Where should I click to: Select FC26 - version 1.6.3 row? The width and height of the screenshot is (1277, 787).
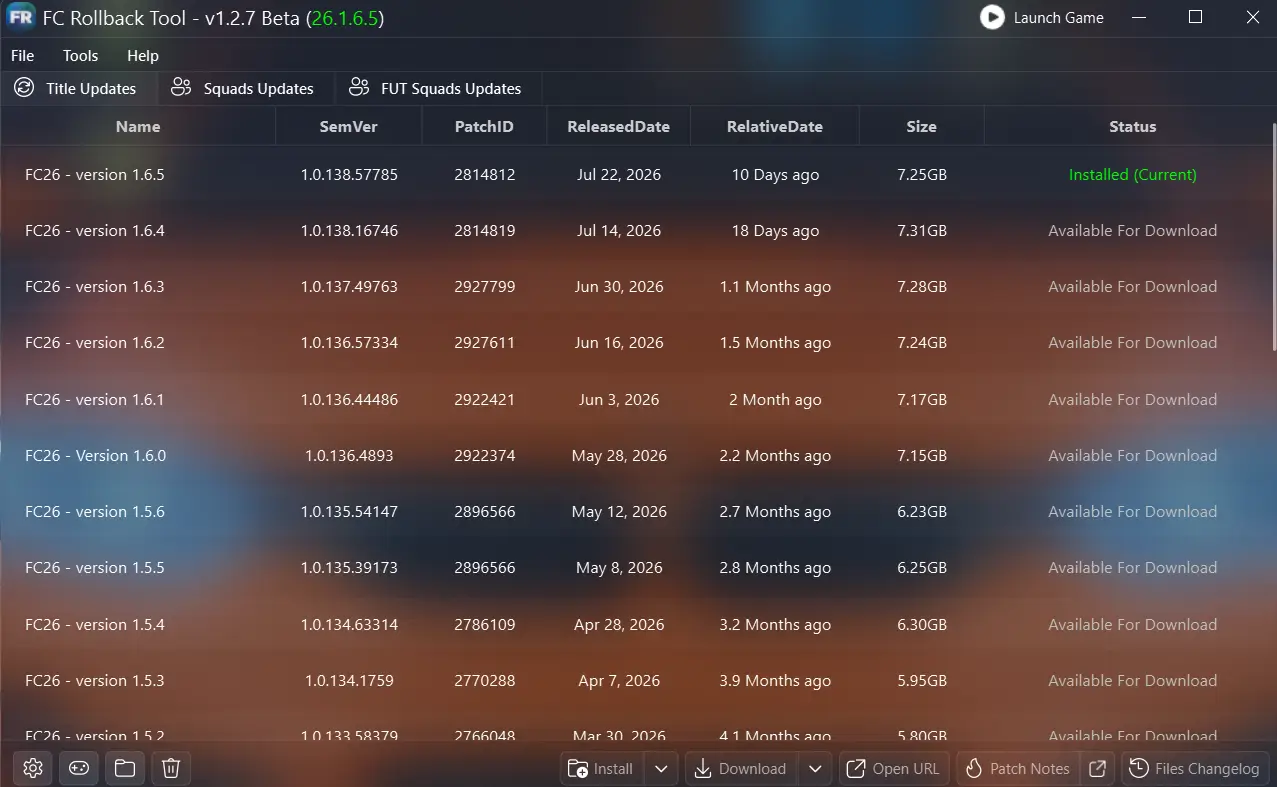(635, 286)
